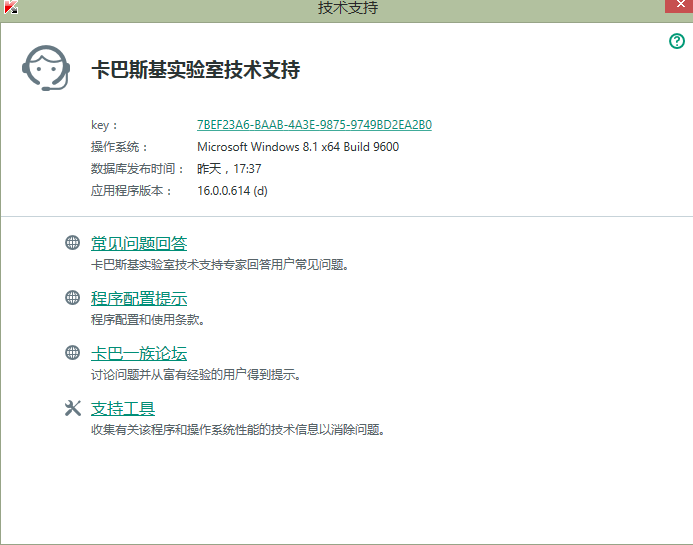Click the wrench tools icon beside 支持工具

point(72,408)
